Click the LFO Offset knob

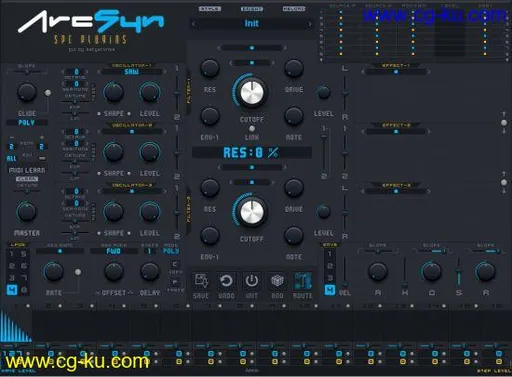pyautogui.click(x=114, y=272)
